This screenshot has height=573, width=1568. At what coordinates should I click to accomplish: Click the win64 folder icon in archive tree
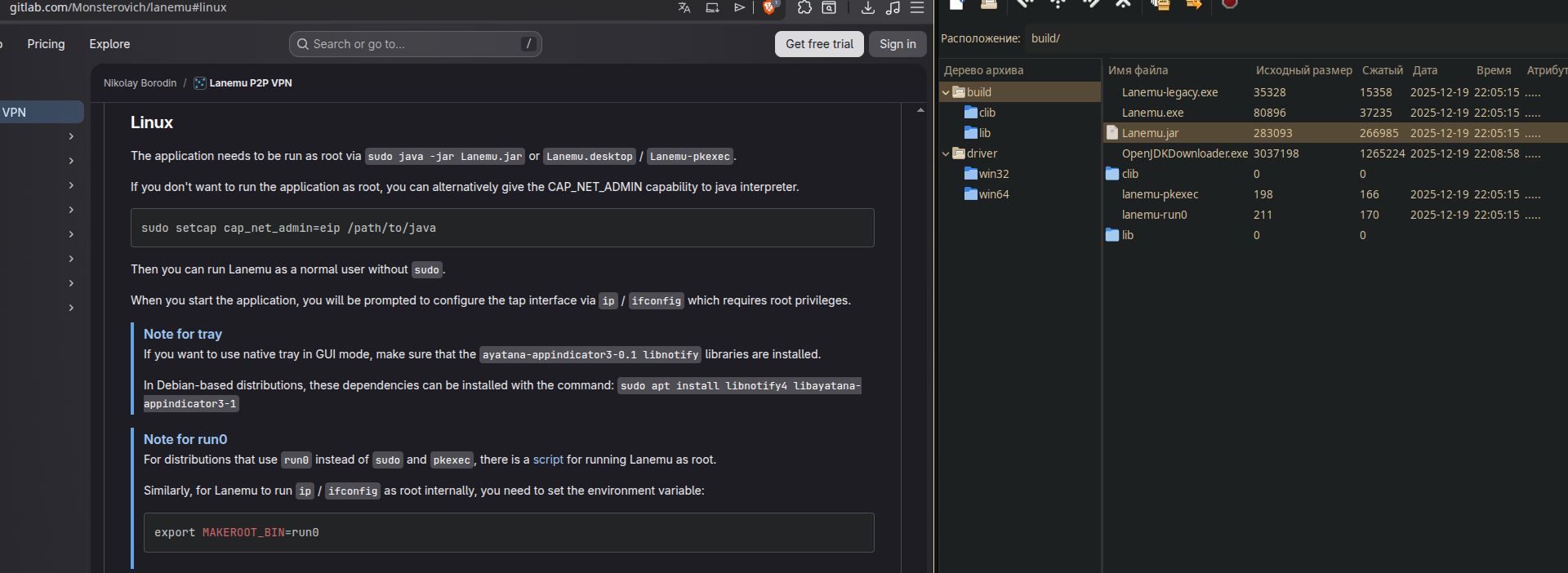[x=971, y=194]
